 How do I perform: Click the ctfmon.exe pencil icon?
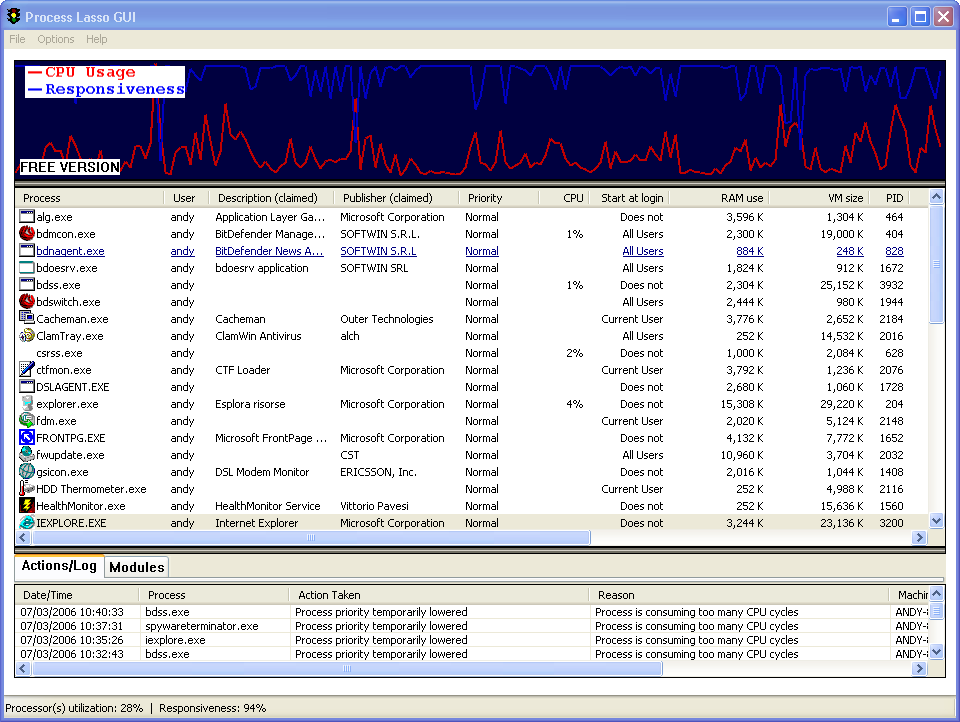[x=27, y=370]
